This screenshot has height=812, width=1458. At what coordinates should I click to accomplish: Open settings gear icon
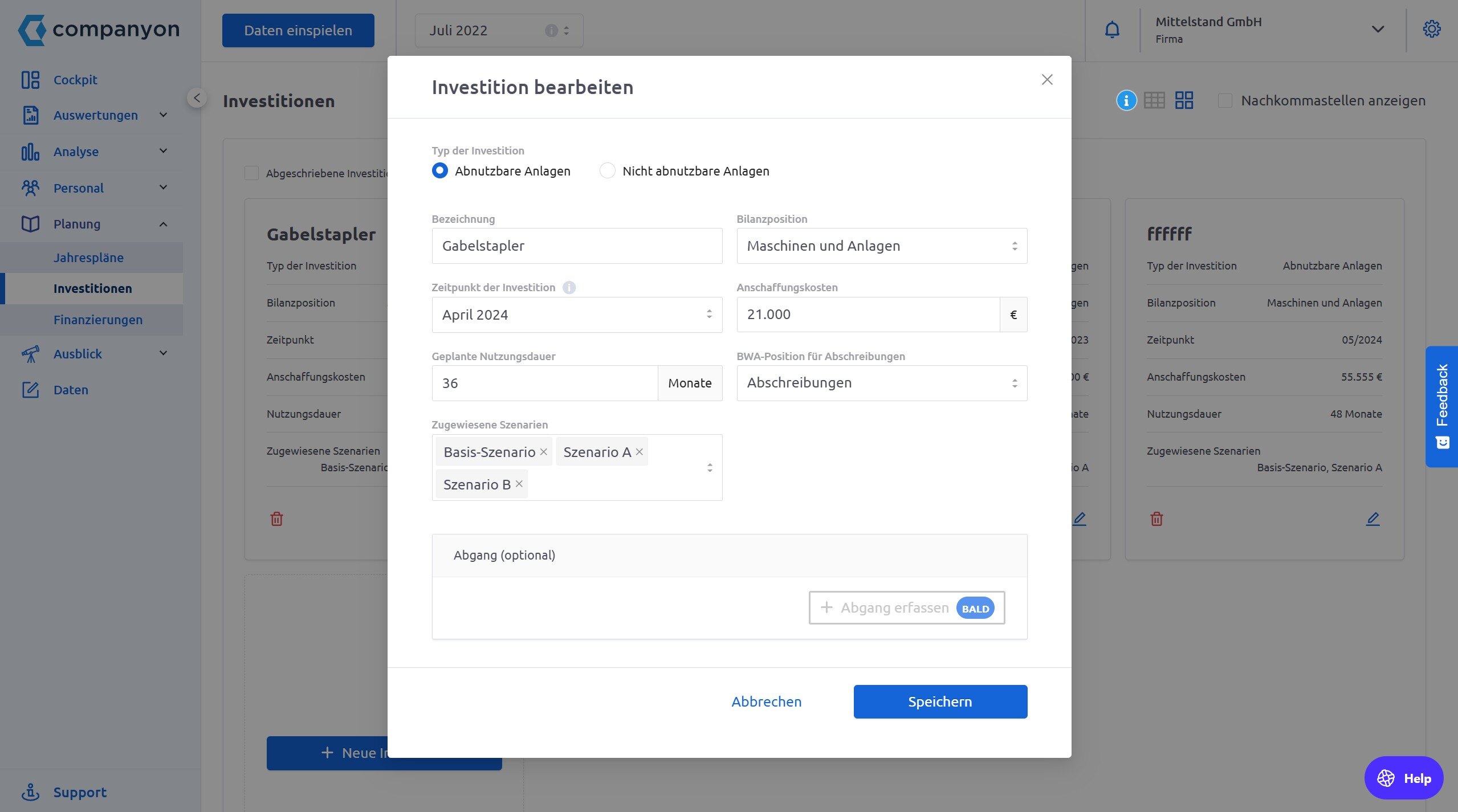(x=1432, y=29)
